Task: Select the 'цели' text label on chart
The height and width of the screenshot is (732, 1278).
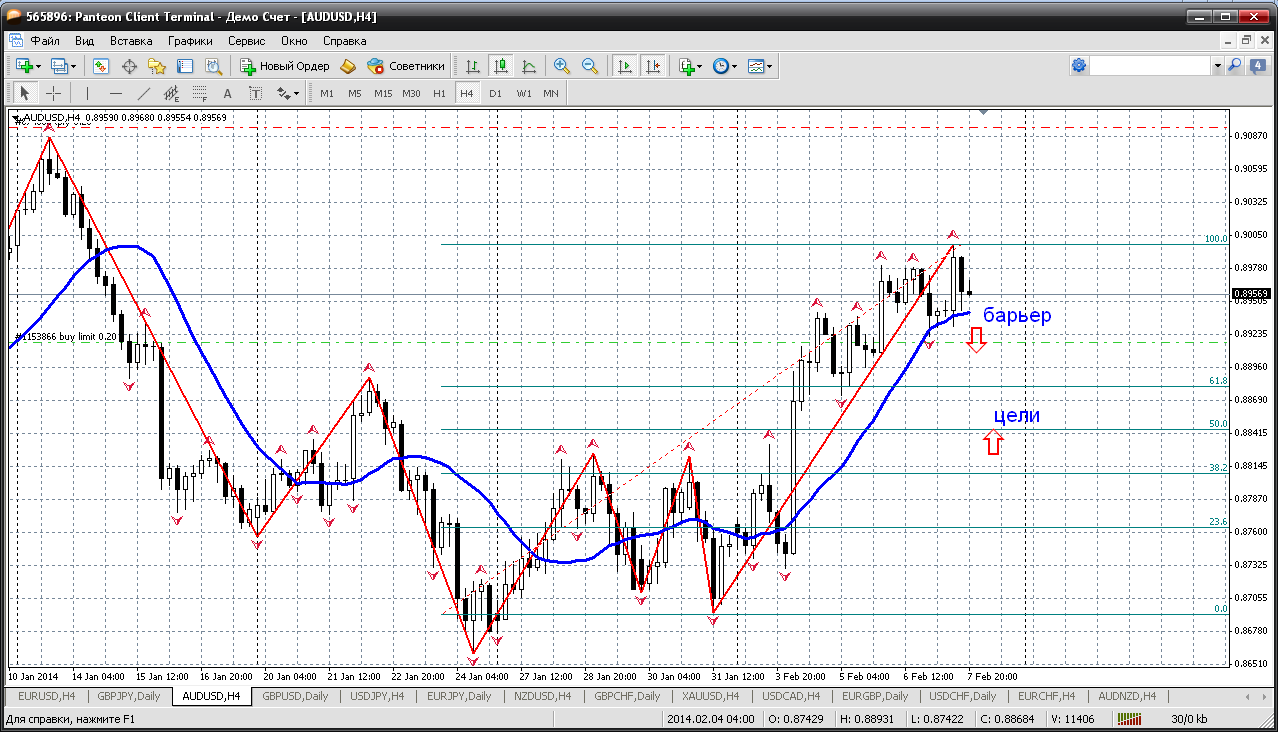Action: (x=1016, y=415)
